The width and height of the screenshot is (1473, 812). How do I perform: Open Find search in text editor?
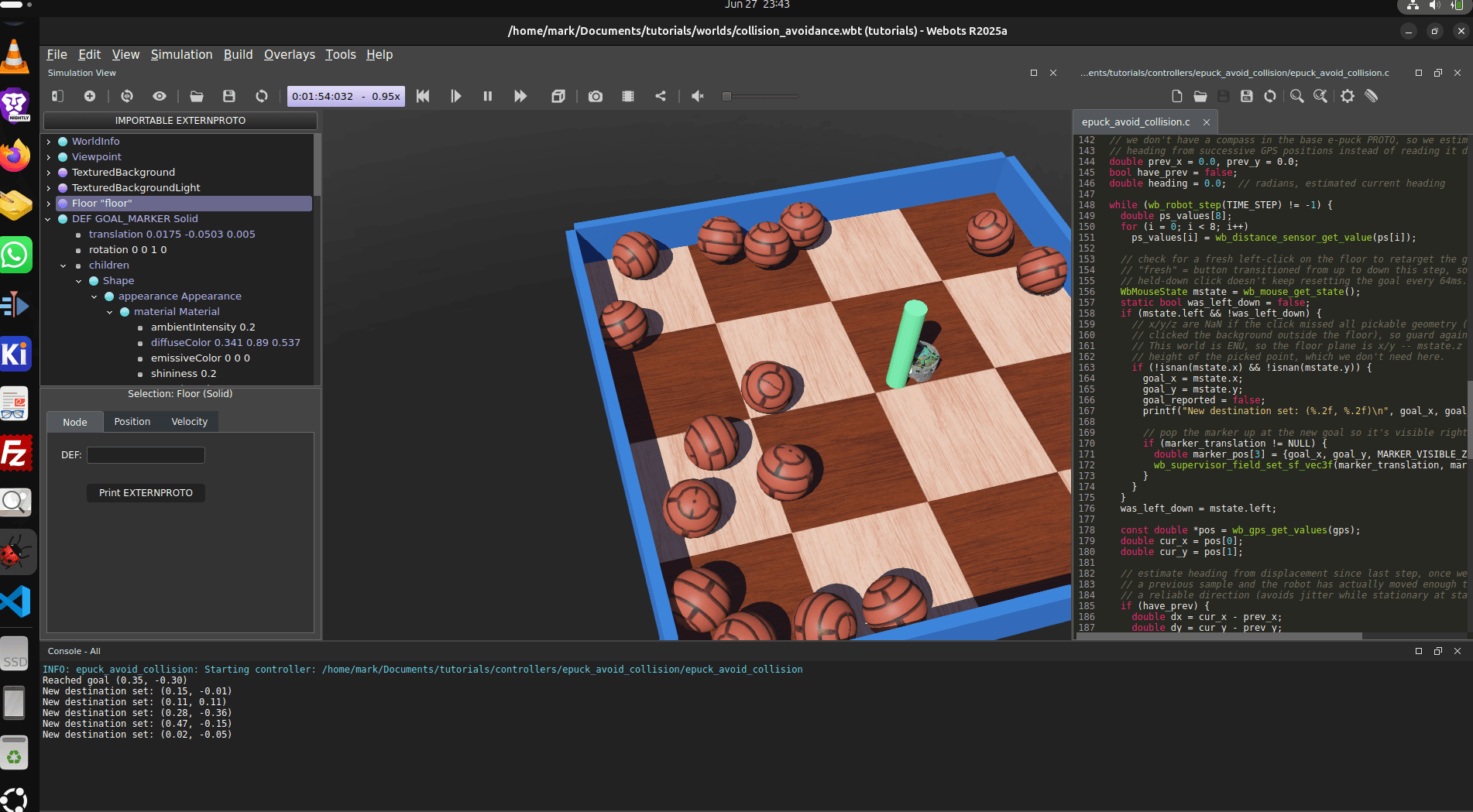[x=1297, y=96]
